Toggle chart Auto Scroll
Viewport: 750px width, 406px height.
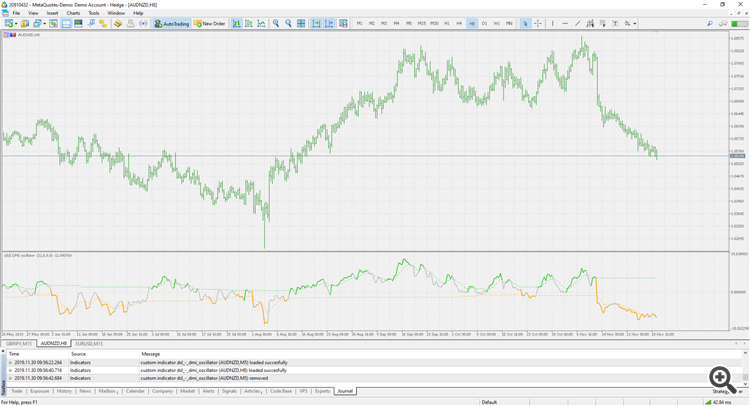(316, 23)
